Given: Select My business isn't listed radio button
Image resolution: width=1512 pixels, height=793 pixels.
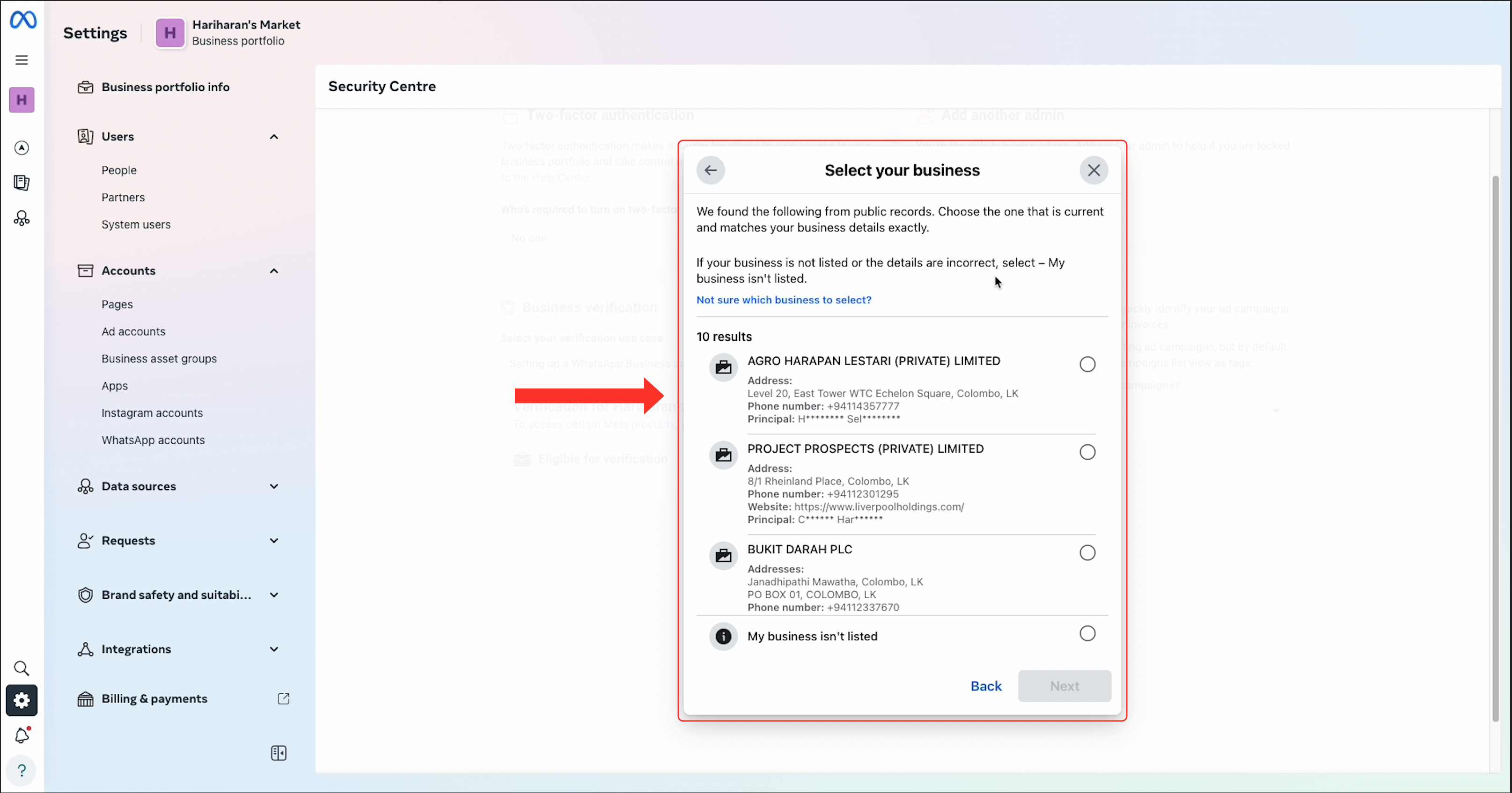Looking at the screenshot, I should click(1087, 633).
